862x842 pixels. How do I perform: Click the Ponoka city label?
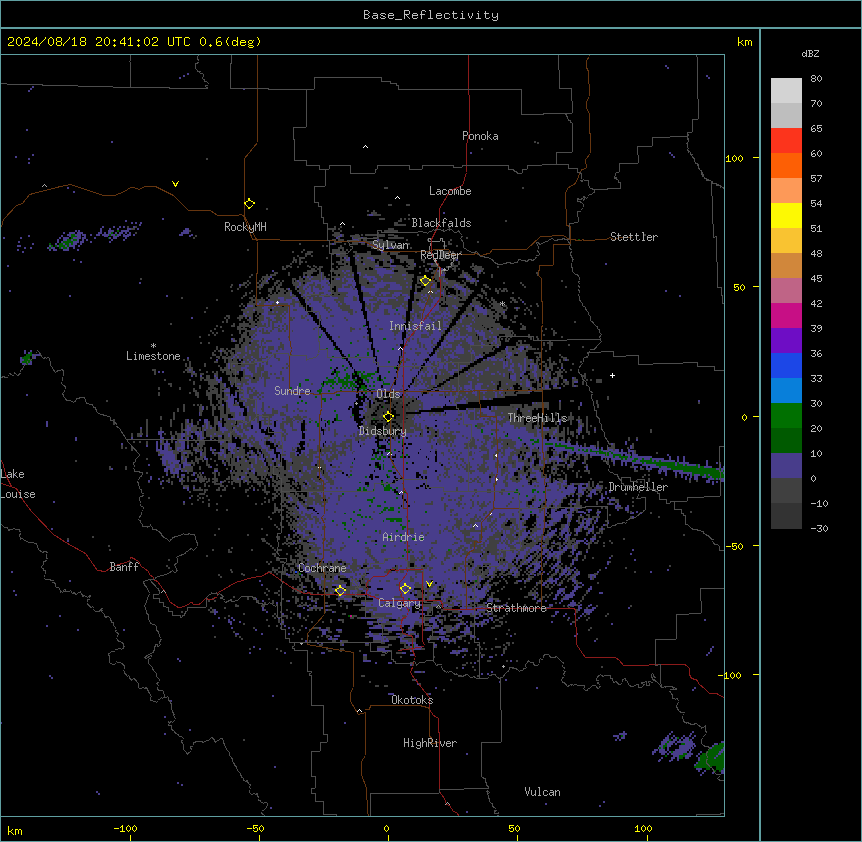click(x=480, y=136)
